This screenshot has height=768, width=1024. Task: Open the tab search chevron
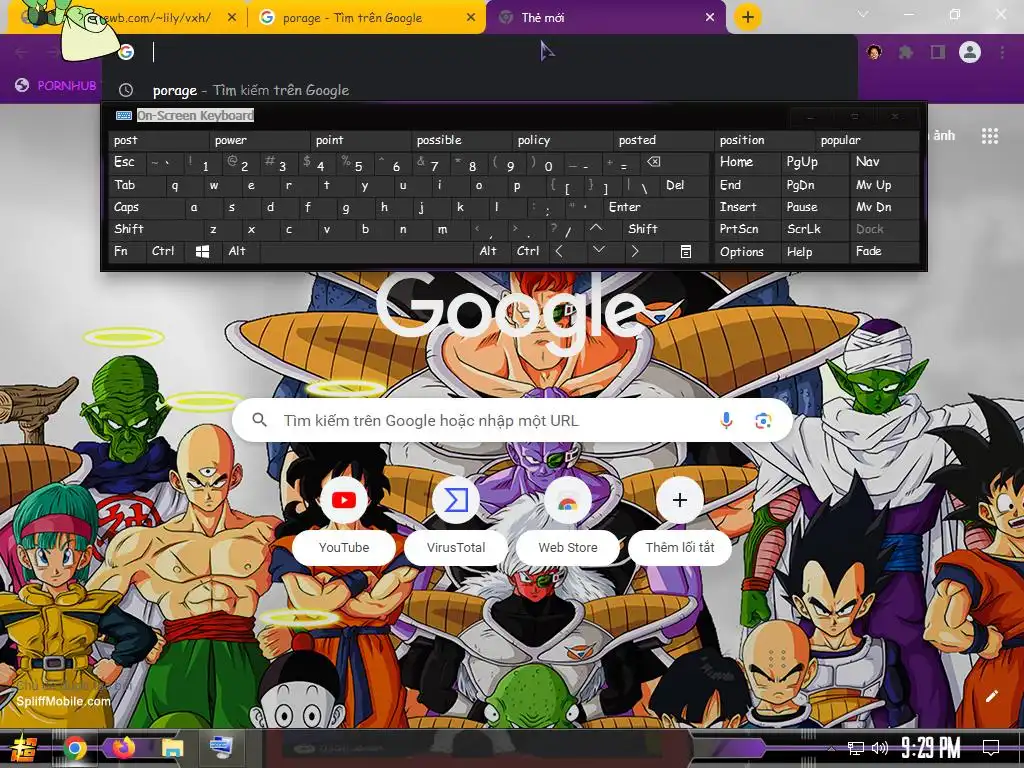click(863, 14)
